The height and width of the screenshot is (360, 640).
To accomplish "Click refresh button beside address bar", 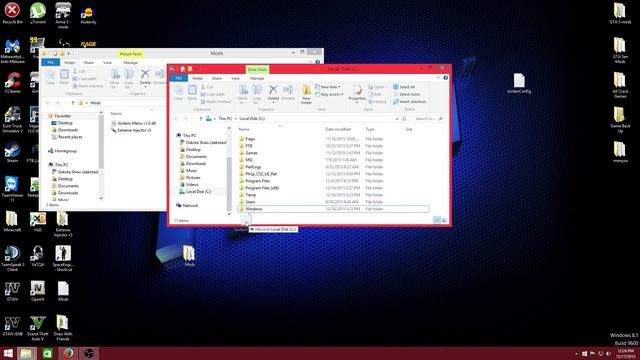I will (x=404, y=119).
